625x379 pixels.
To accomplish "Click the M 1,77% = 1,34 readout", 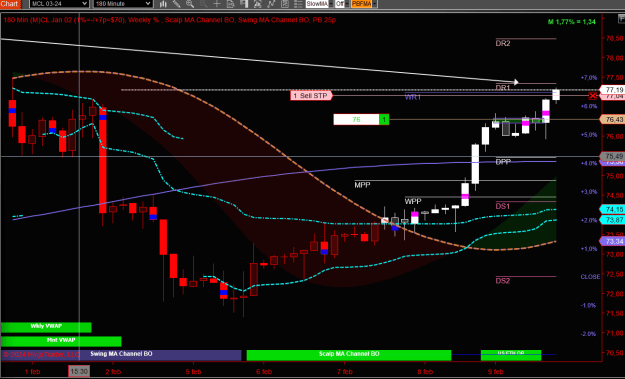I will pyautogui.click(x=572, y=22).
